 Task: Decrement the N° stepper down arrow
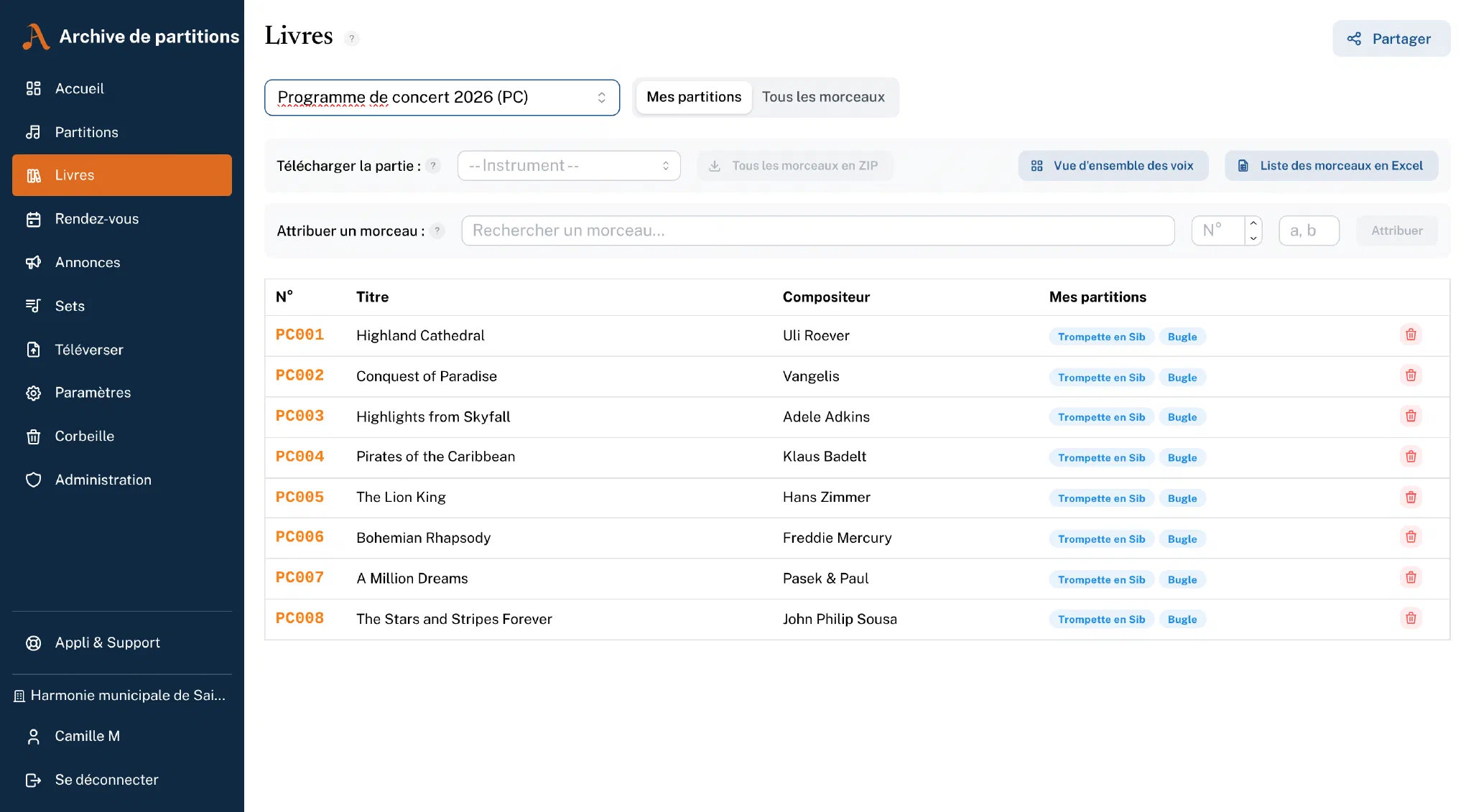click(1253, 238)
